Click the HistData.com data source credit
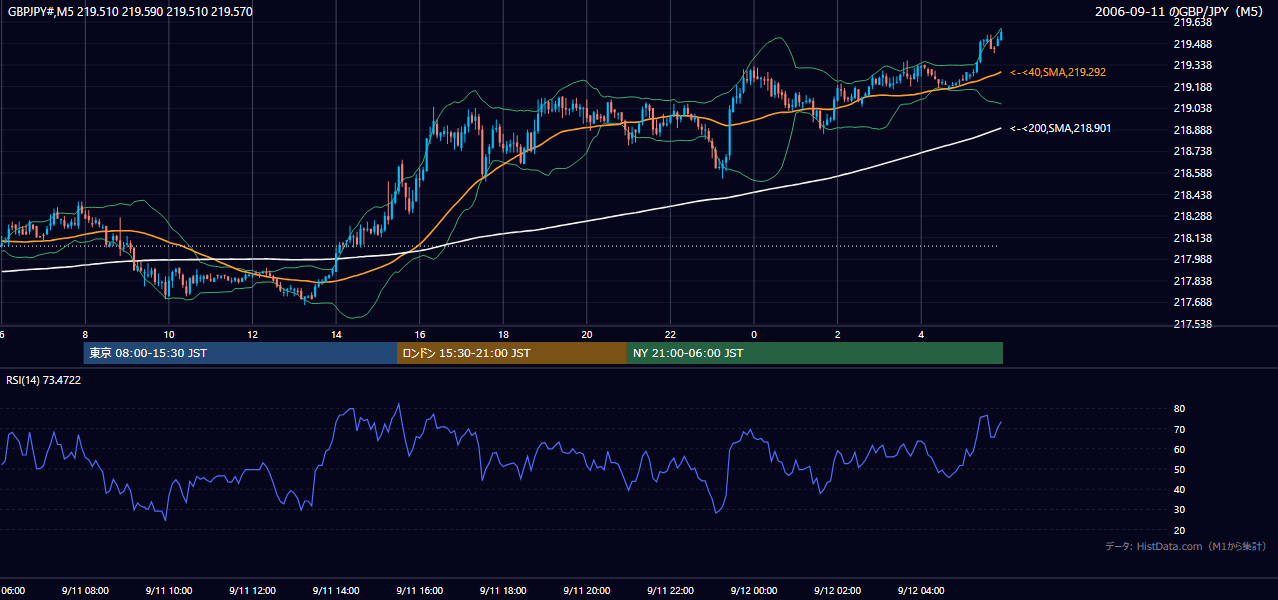Image resolution: width=1278 pixels, height=600 pixels. click(x=1186, y=546)
